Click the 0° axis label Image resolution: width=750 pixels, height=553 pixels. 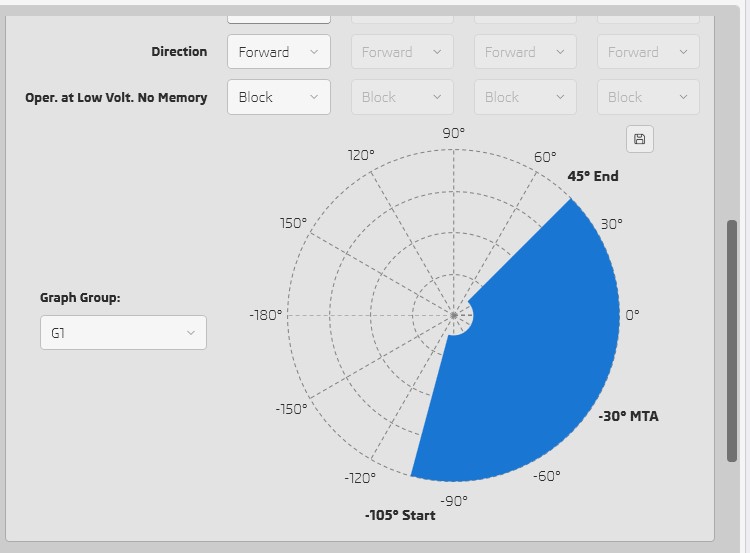tap(632, 315)
